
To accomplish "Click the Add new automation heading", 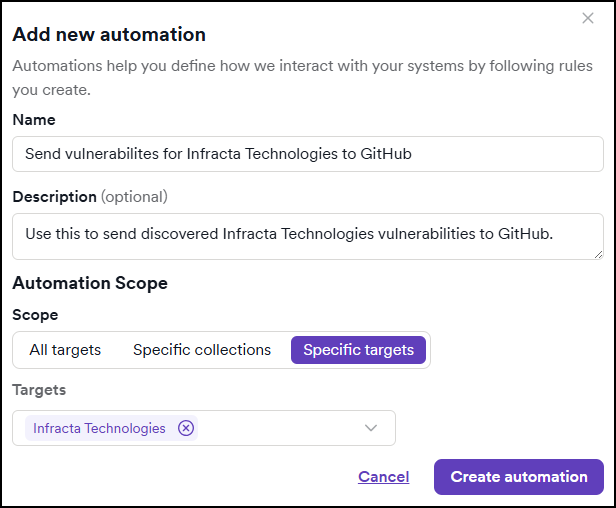I will [x=109, y=34].
